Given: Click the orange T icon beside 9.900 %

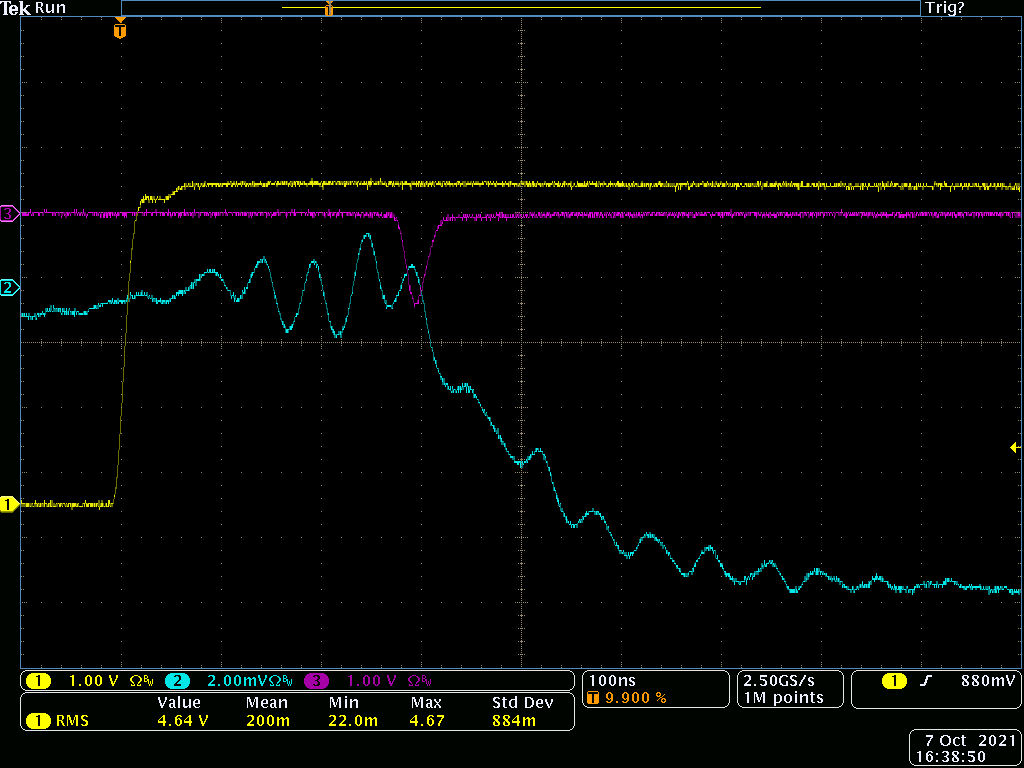Looking at the screenshot, I should (594, 698).
